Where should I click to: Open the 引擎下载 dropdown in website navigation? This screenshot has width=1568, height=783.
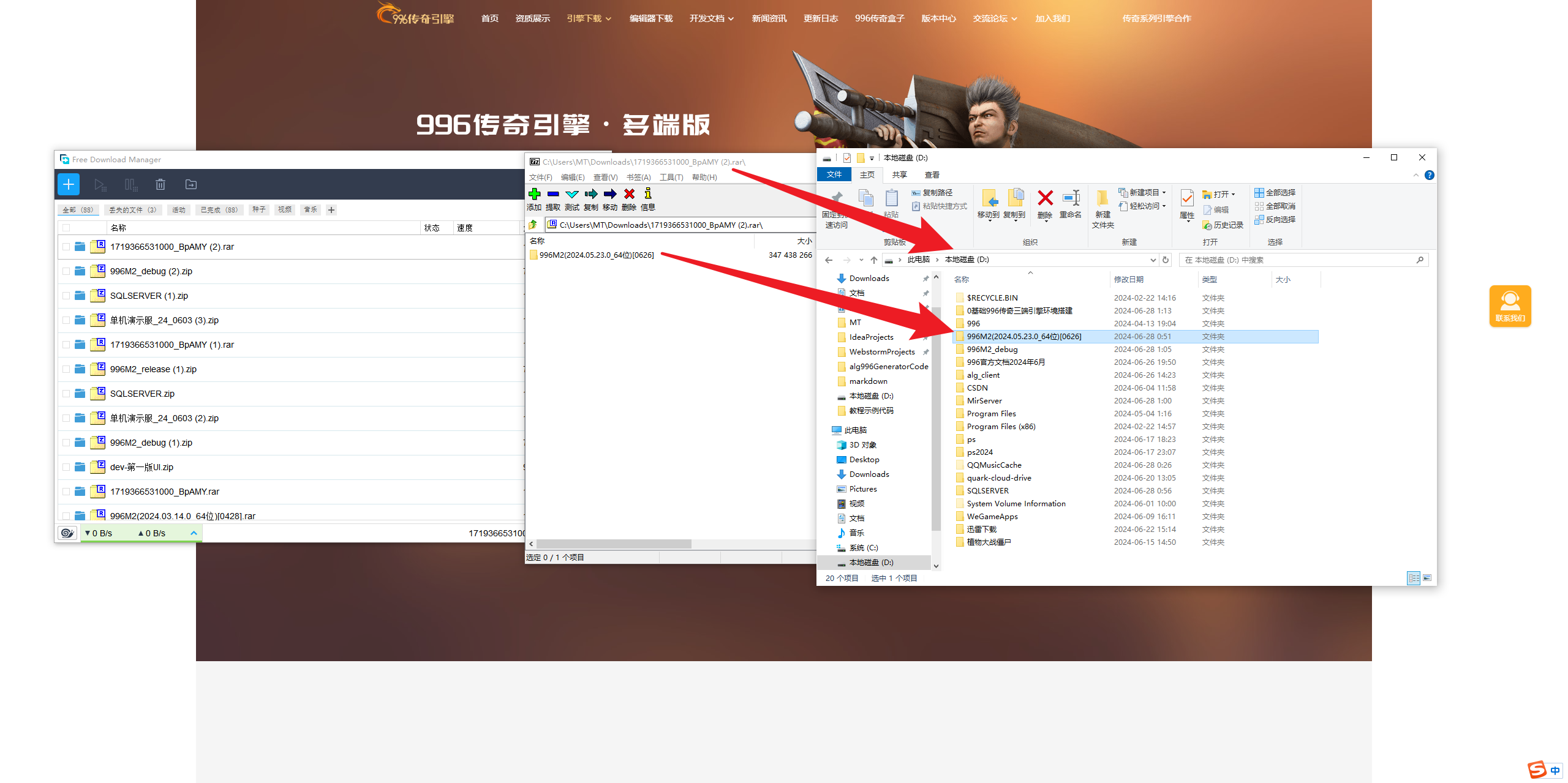coord(589,18)
